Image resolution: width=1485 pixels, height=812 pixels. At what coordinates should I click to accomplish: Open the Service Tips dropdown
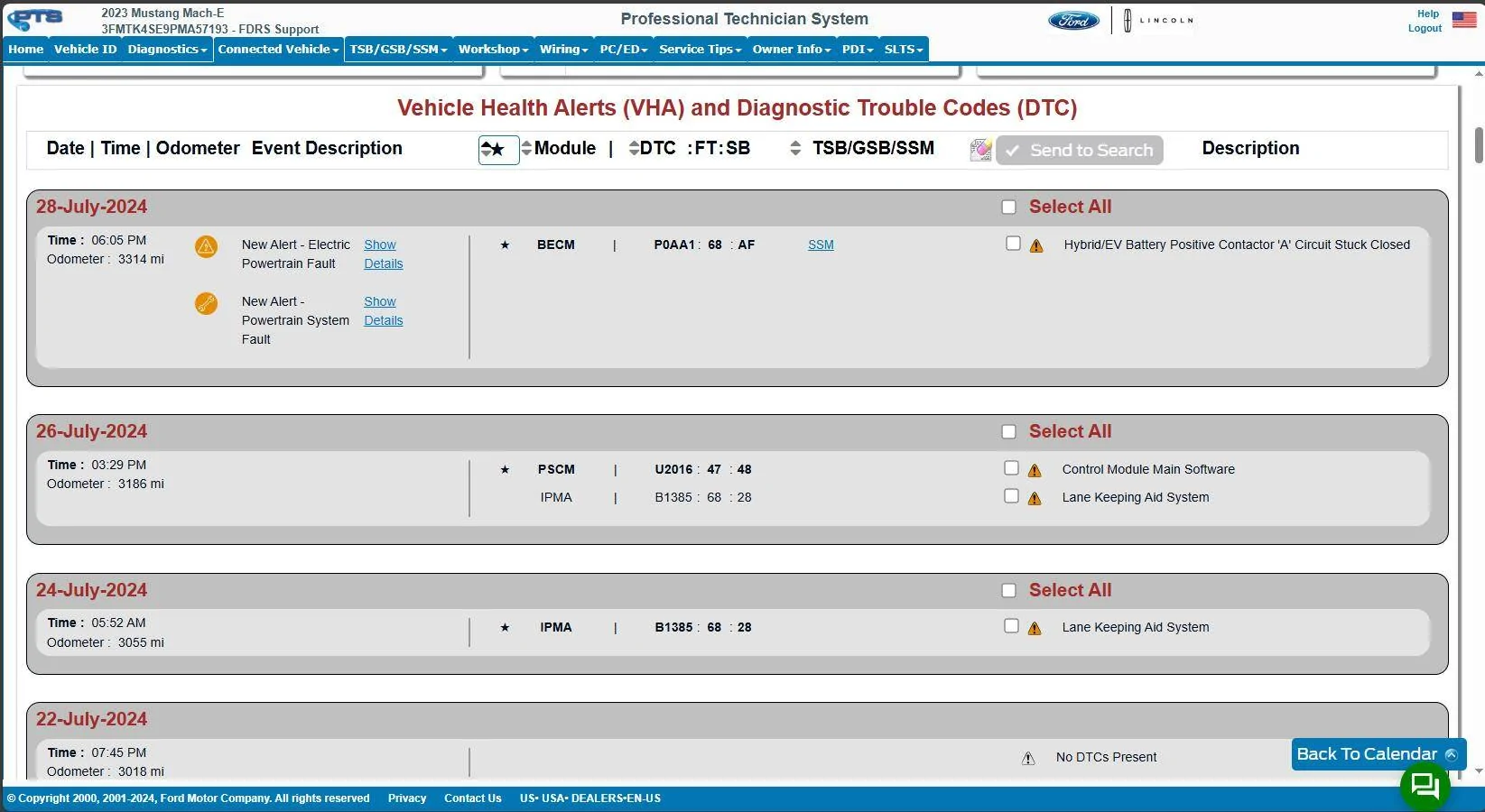pyautogui.click(x=700, y=50)
